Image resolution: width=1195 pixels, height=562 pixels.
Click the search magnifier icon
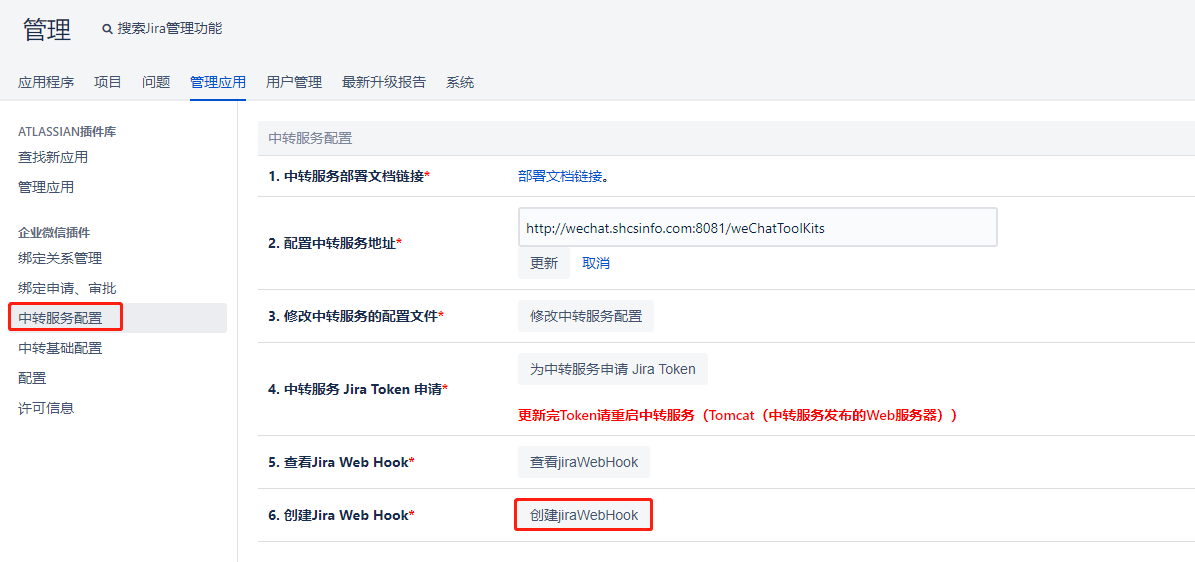107,29
